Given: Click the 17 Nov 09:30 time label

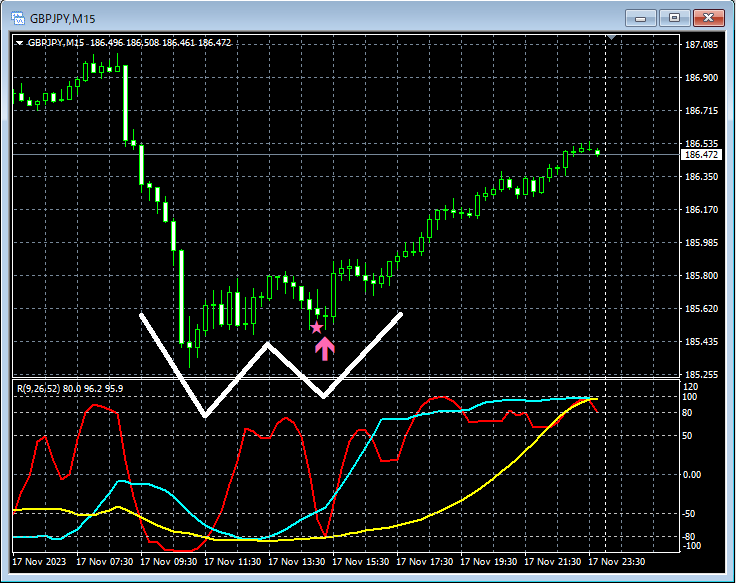Looking at the screenshot, I should (168, 562).
